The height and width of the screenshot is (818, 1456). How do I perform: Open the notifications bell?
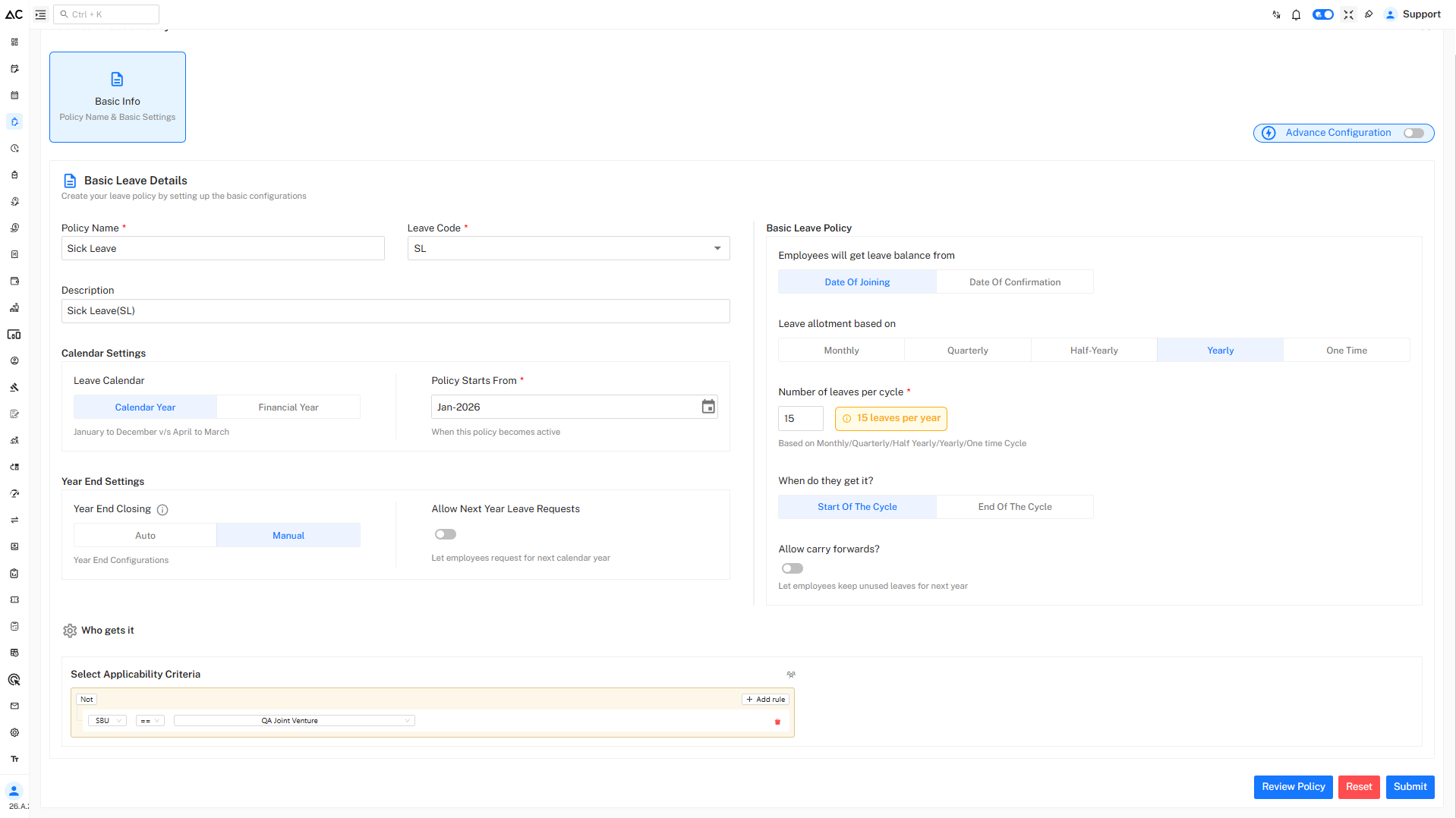(1297, 14)
